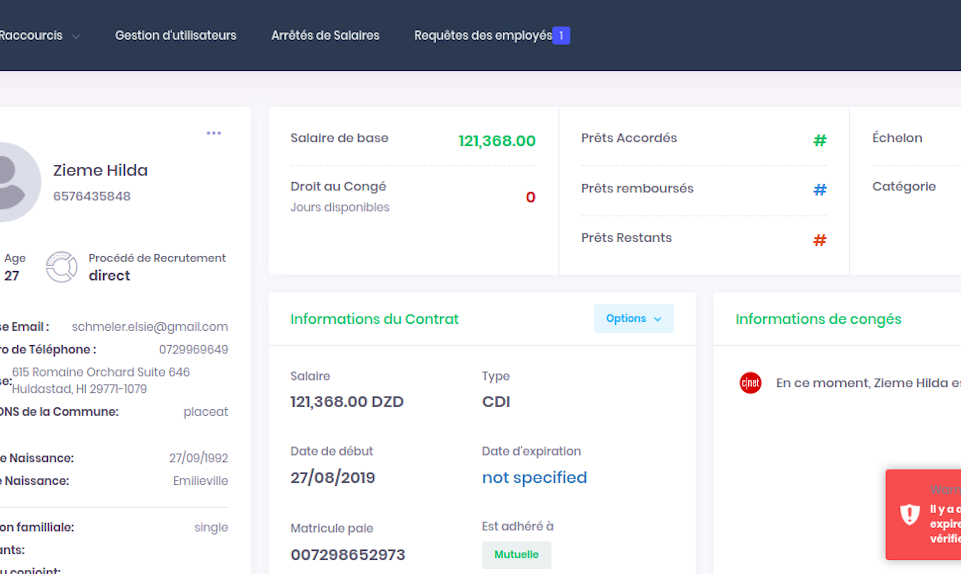Open the Options dropdown in contract panel
961x574 pixels.
coord(633,319)
